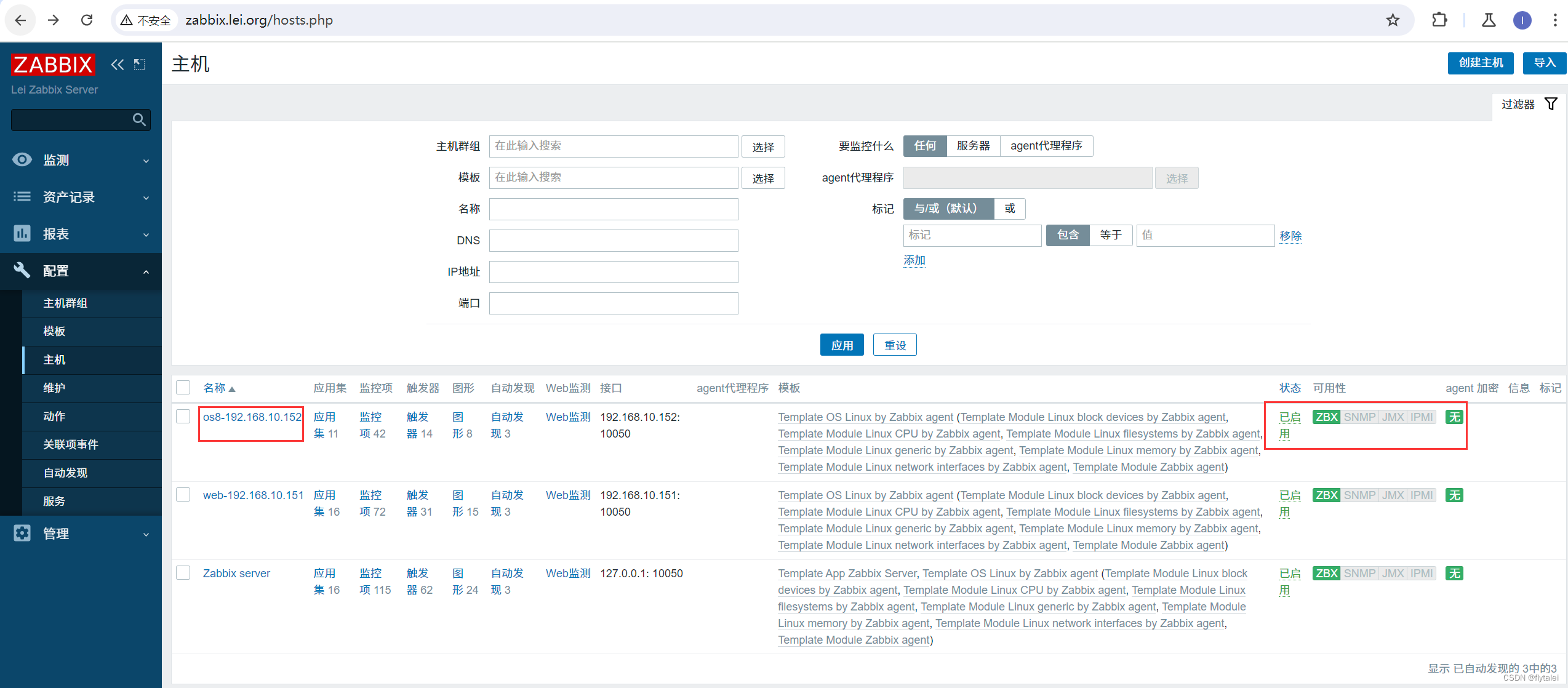This screenshot has height=688, width=1568.
Task: Choose the 等于 tag match option
Action: tap(1111, 235)
